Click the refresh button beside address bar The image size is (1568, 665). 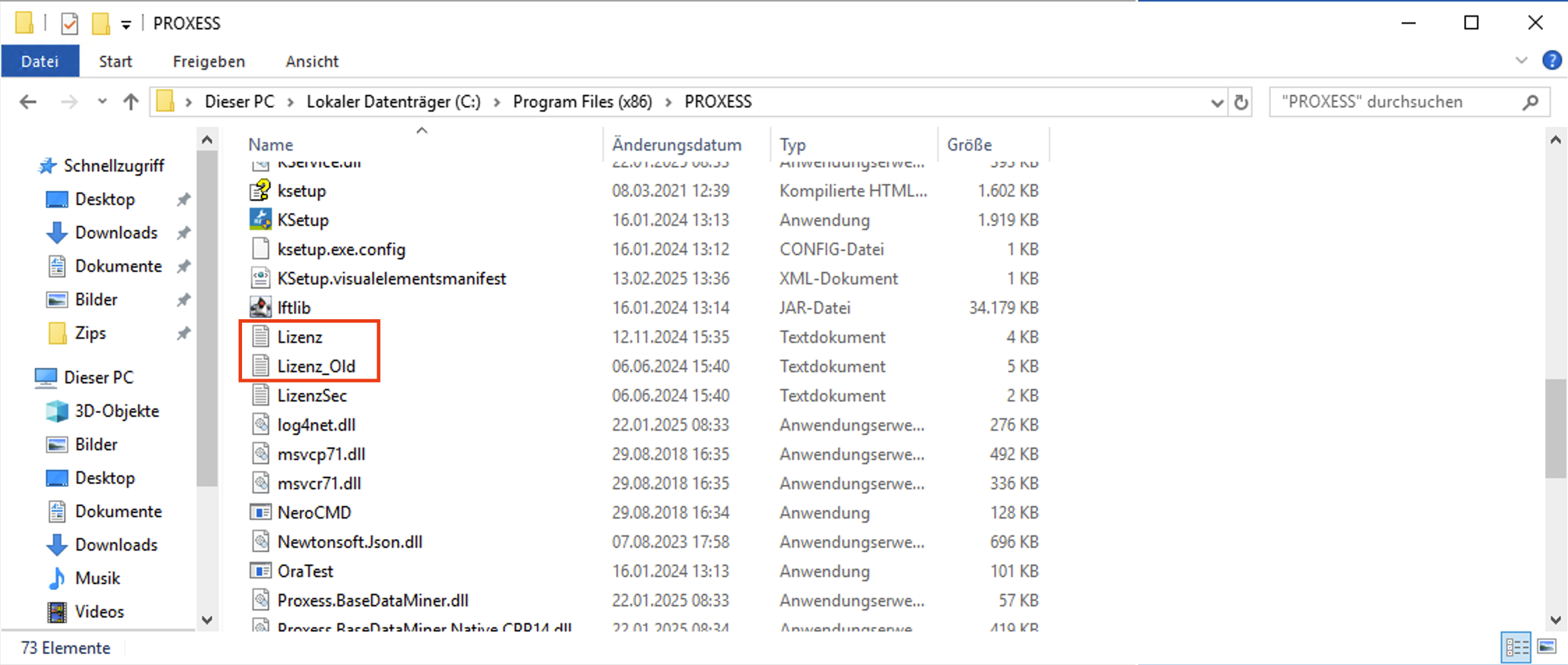pos(1241,102)
